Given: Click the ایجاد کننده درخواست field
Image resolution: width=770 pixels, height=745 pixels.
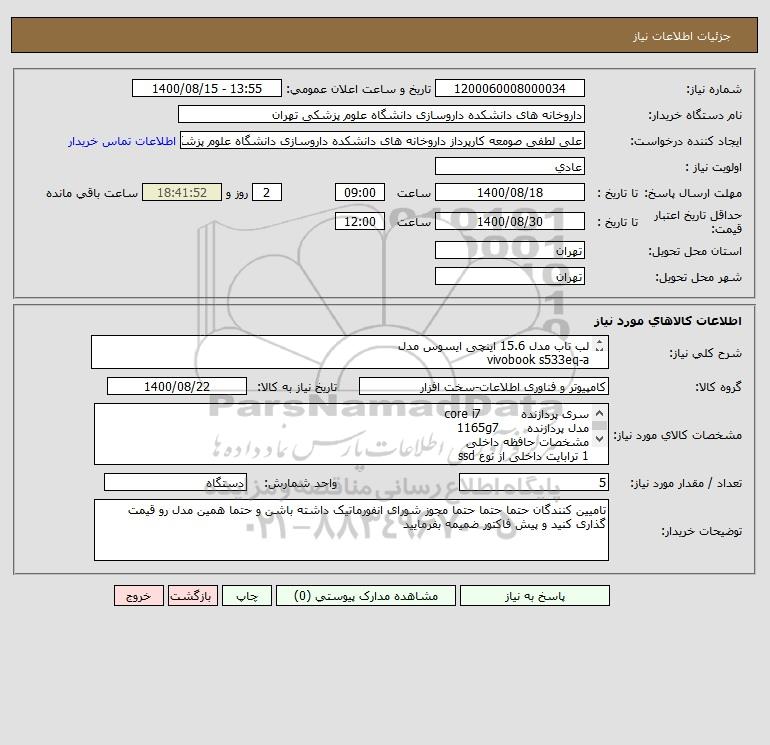Looking at the screenshot, I should click(x=383, y=140).
